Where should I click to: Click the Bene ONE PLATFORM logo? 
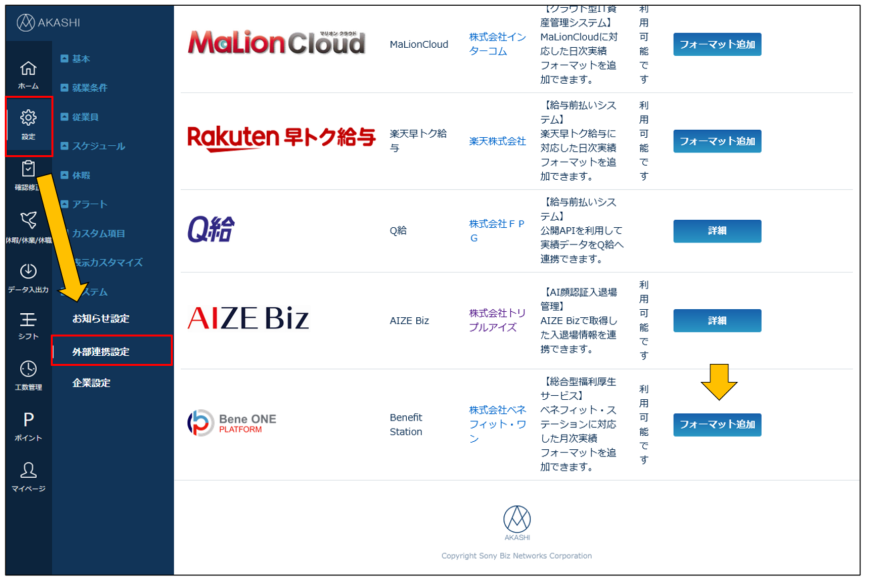231,423
